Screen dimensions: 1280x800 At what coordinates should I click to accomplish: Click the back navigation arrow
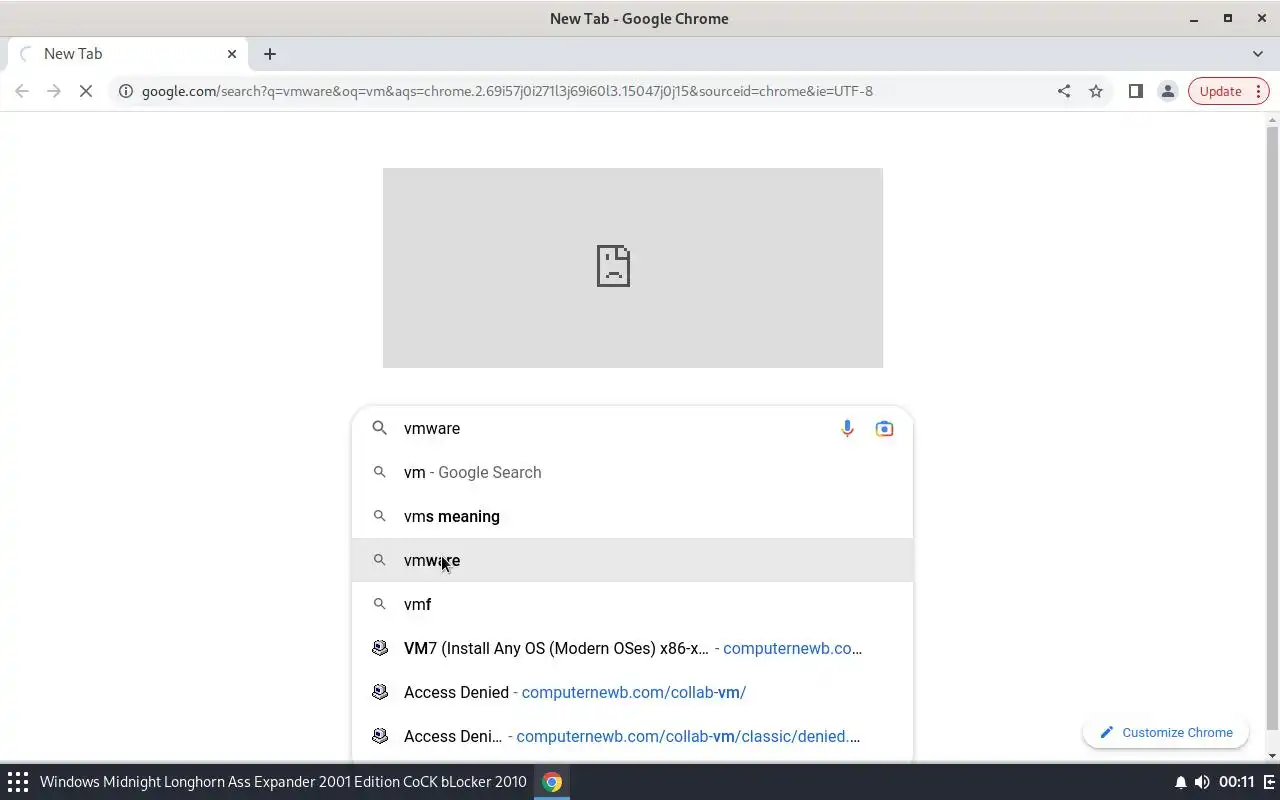pos(22,91)
